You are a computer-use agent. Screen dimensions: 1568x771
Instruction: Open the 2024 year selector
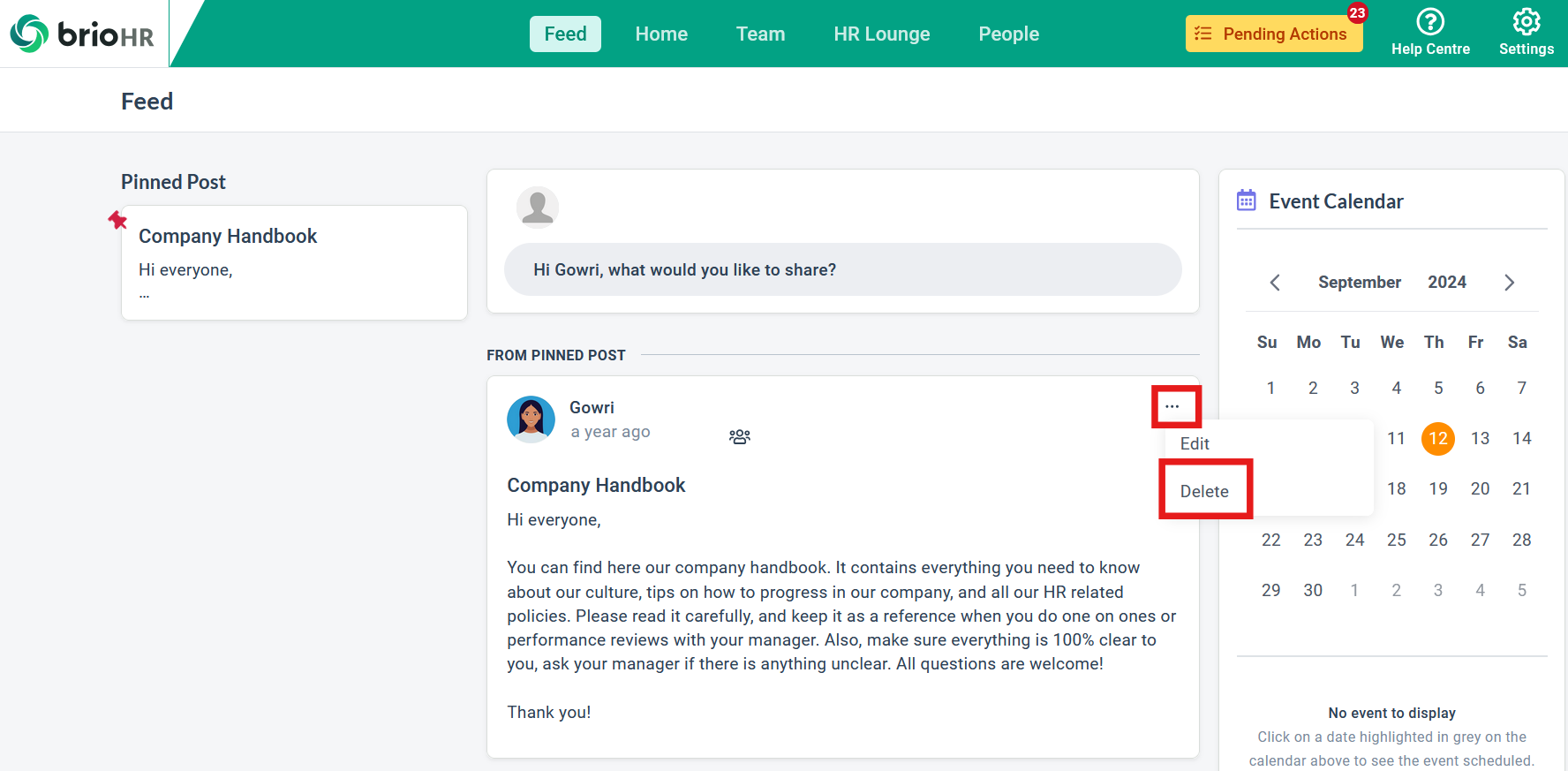point(1447,283)
